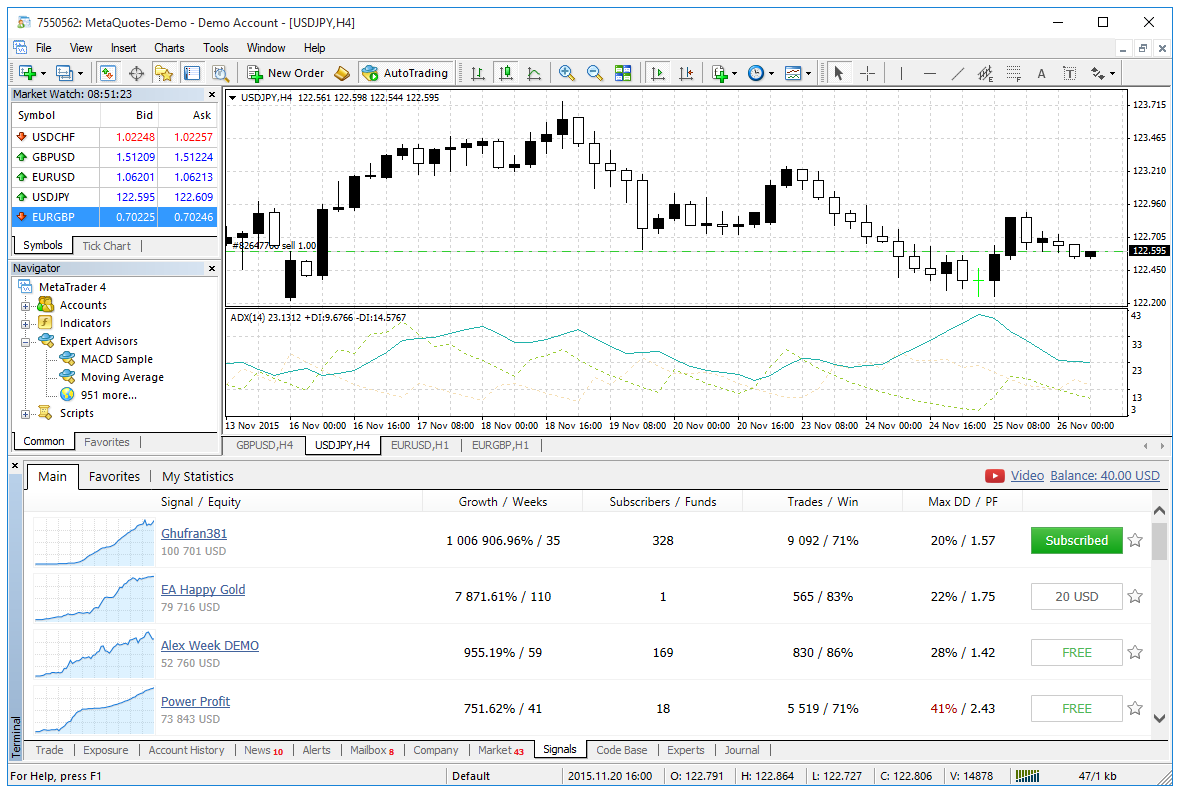Image resolution: width=1180 pixels, height=786 pixels.
Task: Select the Equidistant Channel tool
Action: pyautogui.click(x=985, y=73)
